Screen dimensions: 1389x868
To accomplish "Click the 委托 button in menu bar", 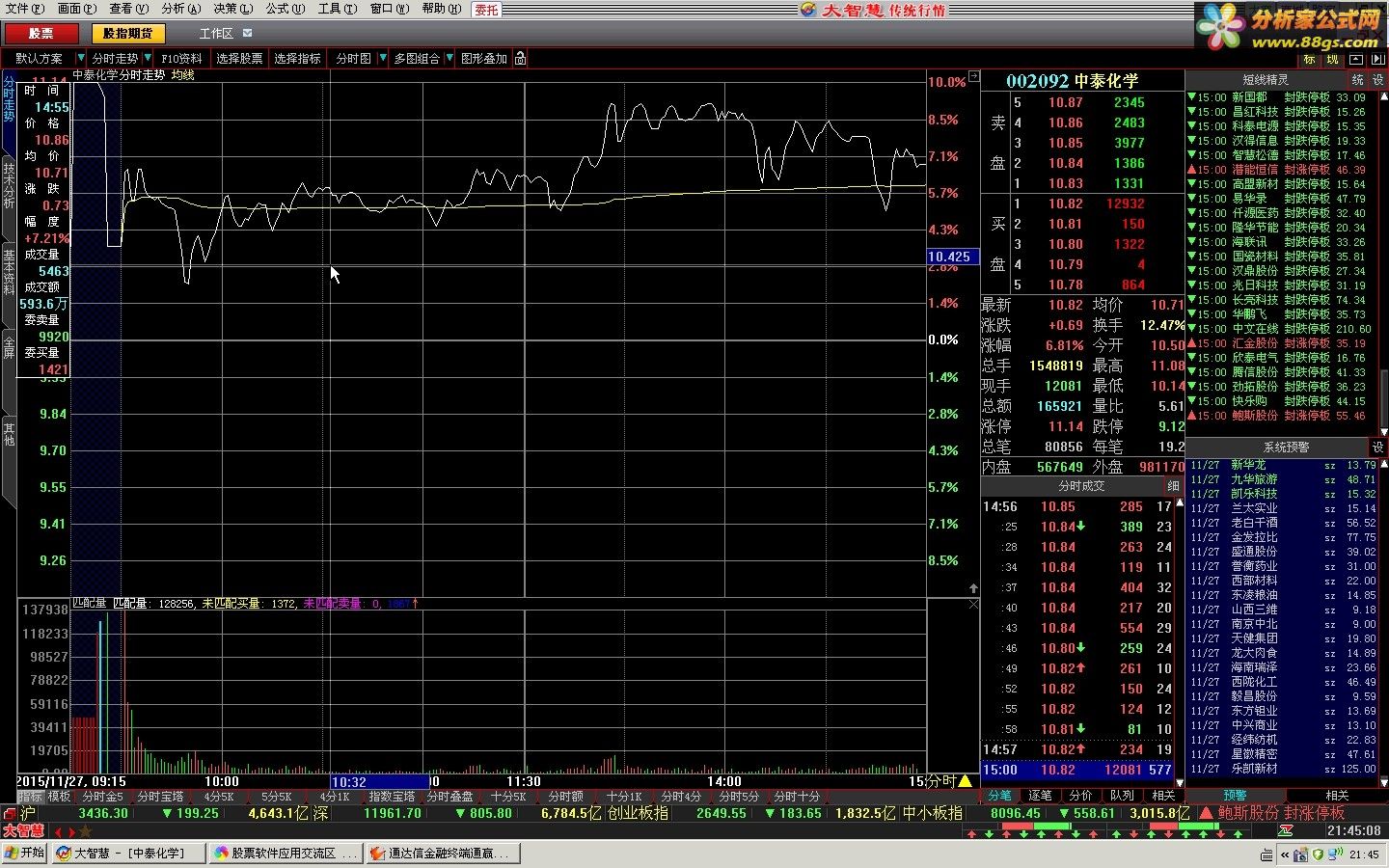I will pyautogui.click(x=487, y=10).
